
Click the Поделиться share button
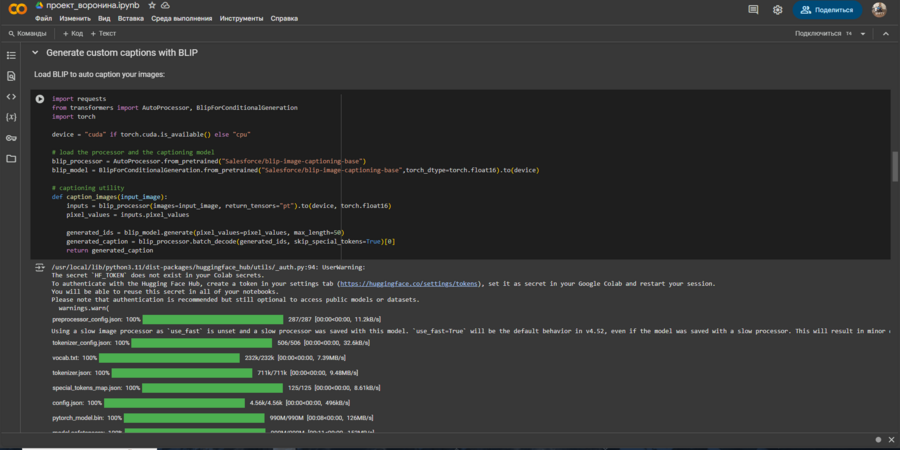click(828, 10)
